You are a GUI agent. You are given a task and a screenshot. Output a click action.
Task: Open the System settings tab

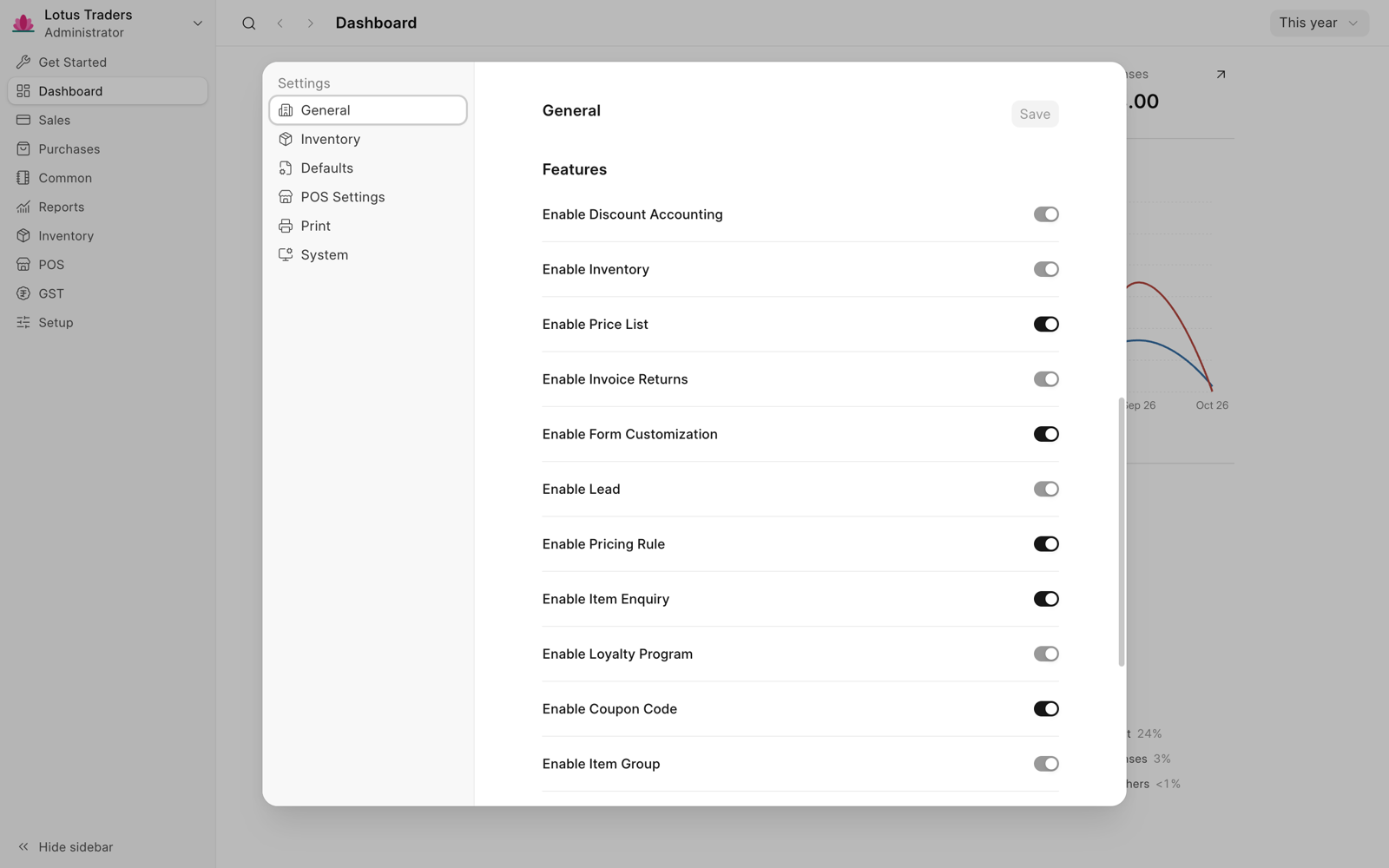coord(368,255)
